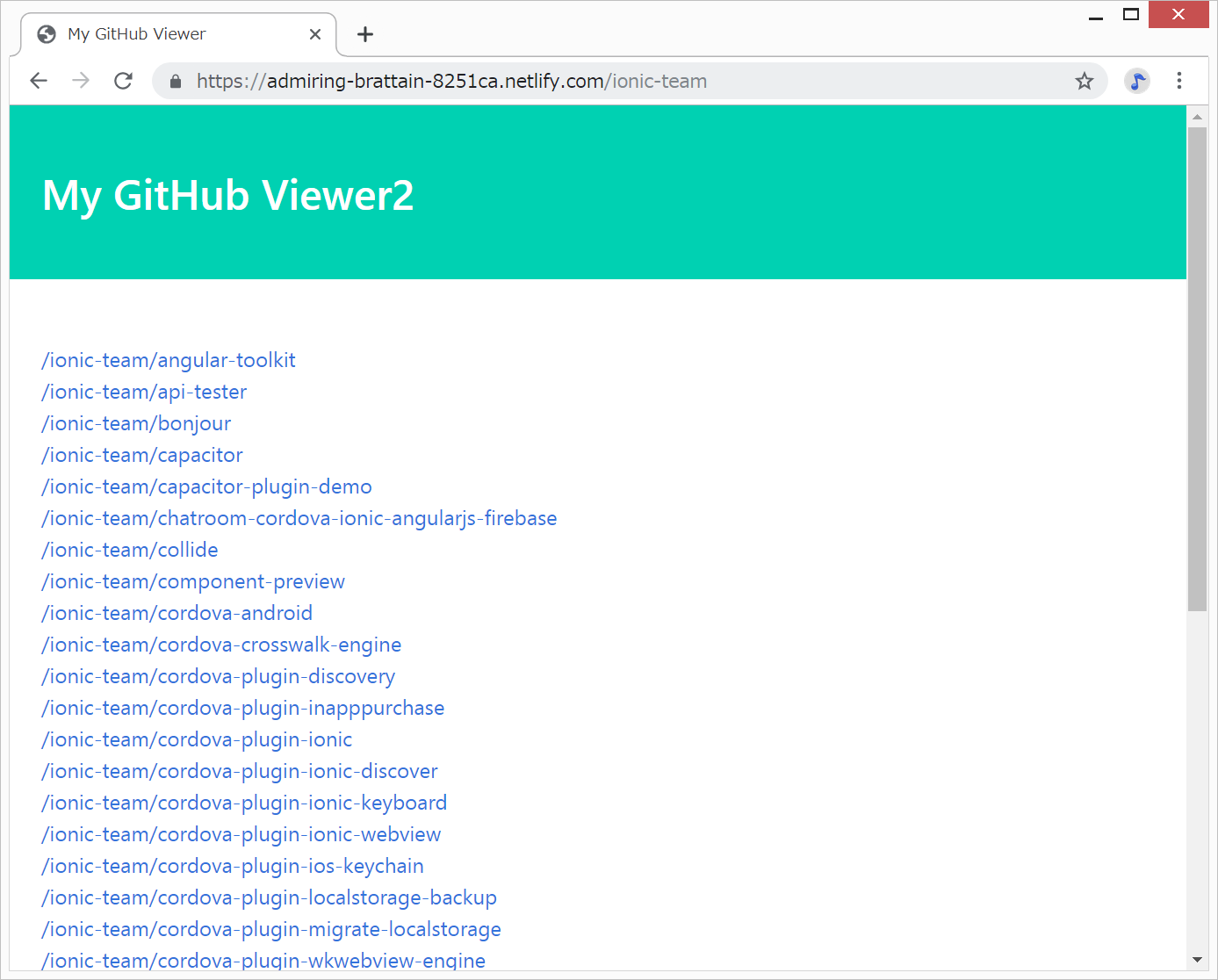Screen dimensions: 1218x980
Task: Close the browser window
Action: click(1178, 15)
